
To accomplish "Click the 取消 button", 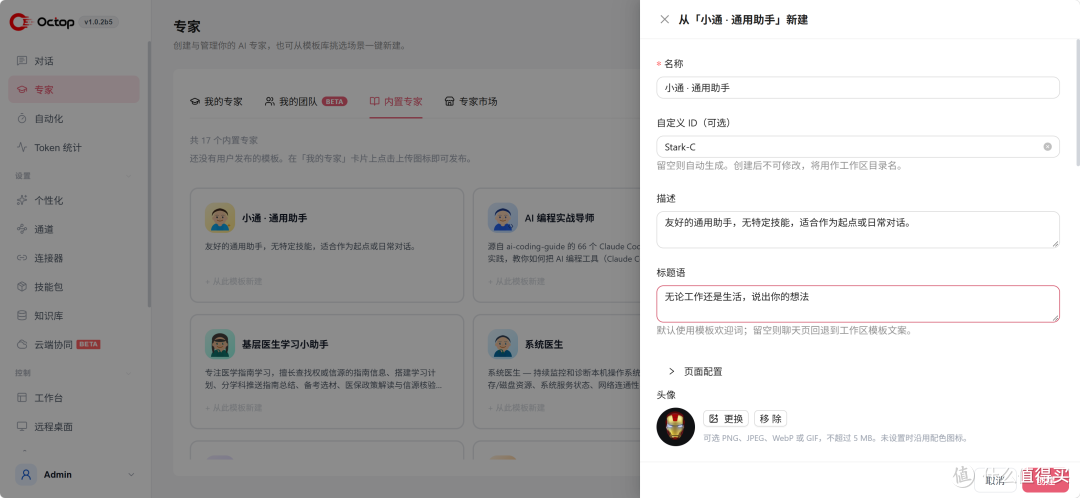I will click(x=995, y=480).
